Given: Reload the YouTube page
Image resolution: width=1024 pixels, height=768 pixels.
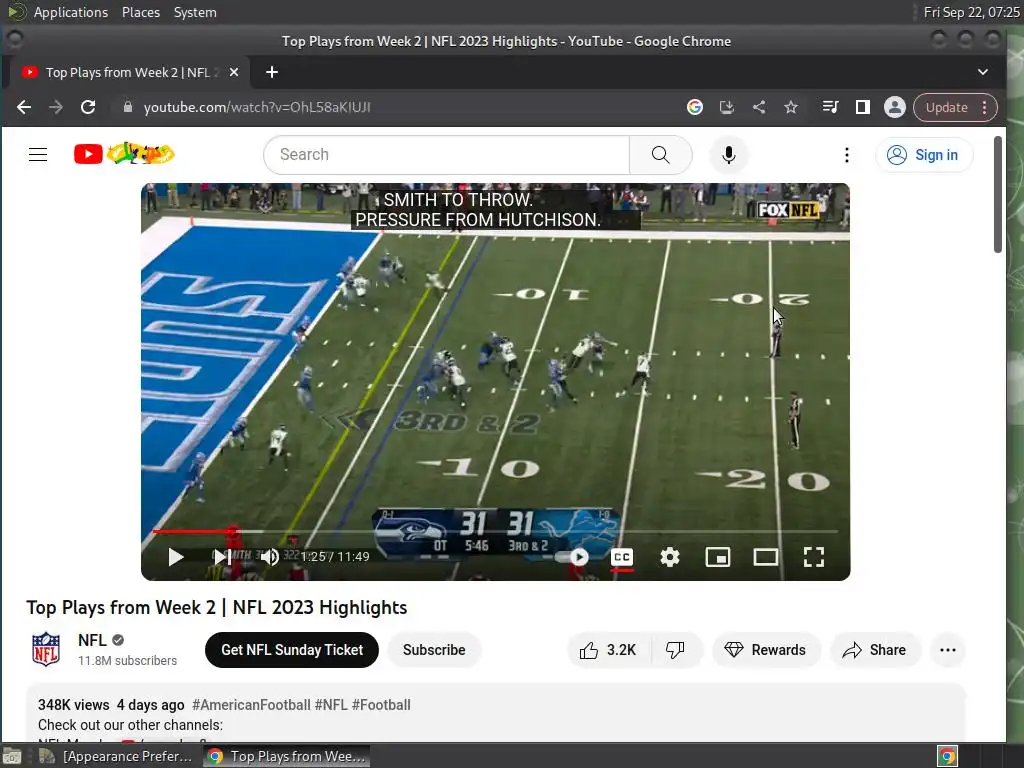Looking at the screenshot, I should pos(88,107).
